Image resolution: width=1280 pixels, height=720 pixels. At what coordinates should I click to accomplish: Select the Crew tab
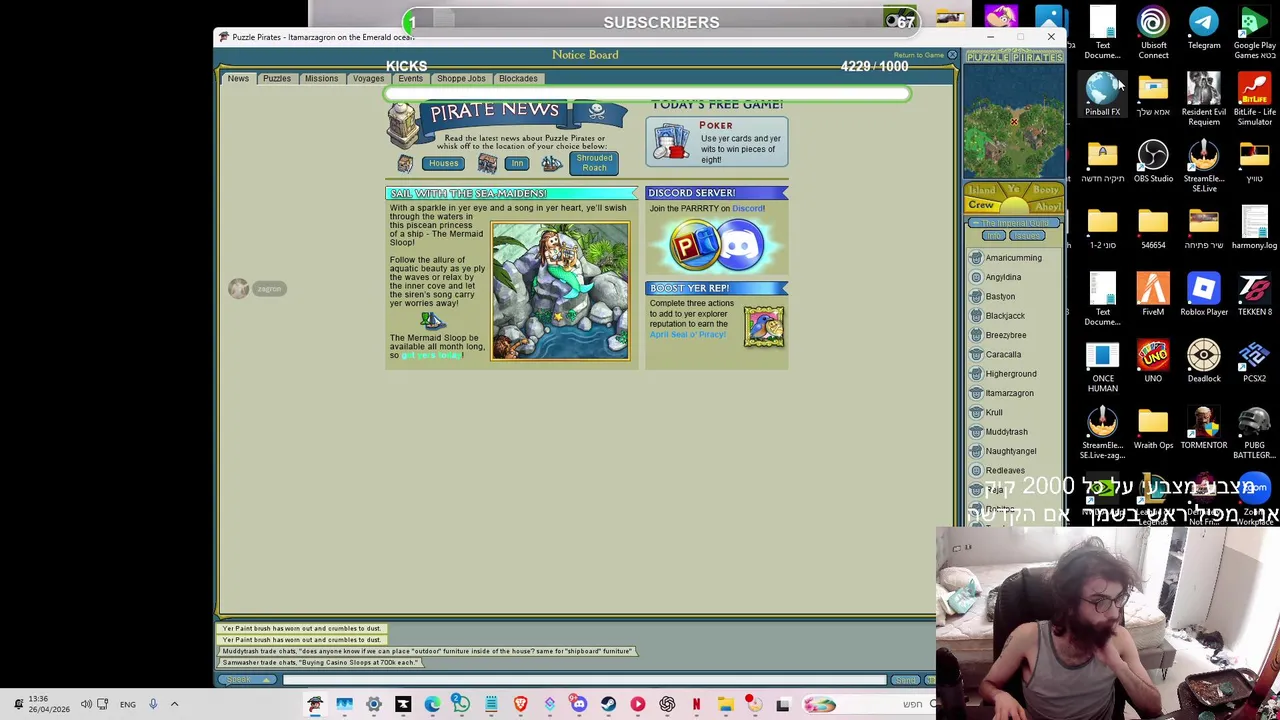click(981, 205)
